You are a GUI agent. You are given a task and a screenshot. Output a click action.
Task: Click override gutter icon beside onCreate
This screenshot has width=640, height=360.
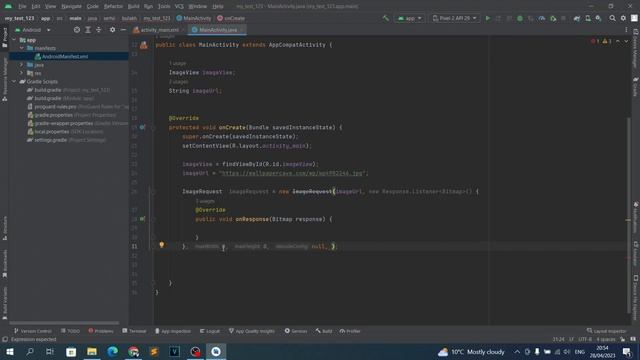(x=142, y=127)
